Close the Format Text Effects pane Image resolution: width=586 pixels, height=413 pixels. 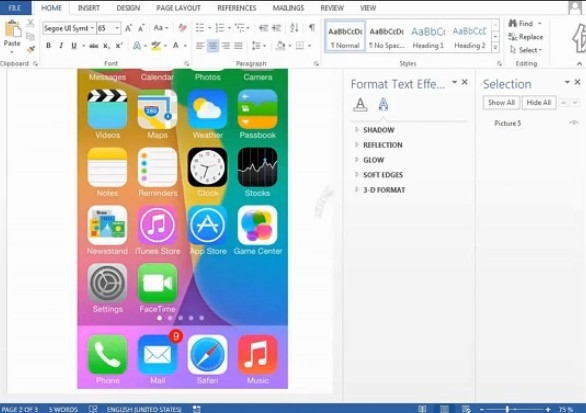click(465, 82)
